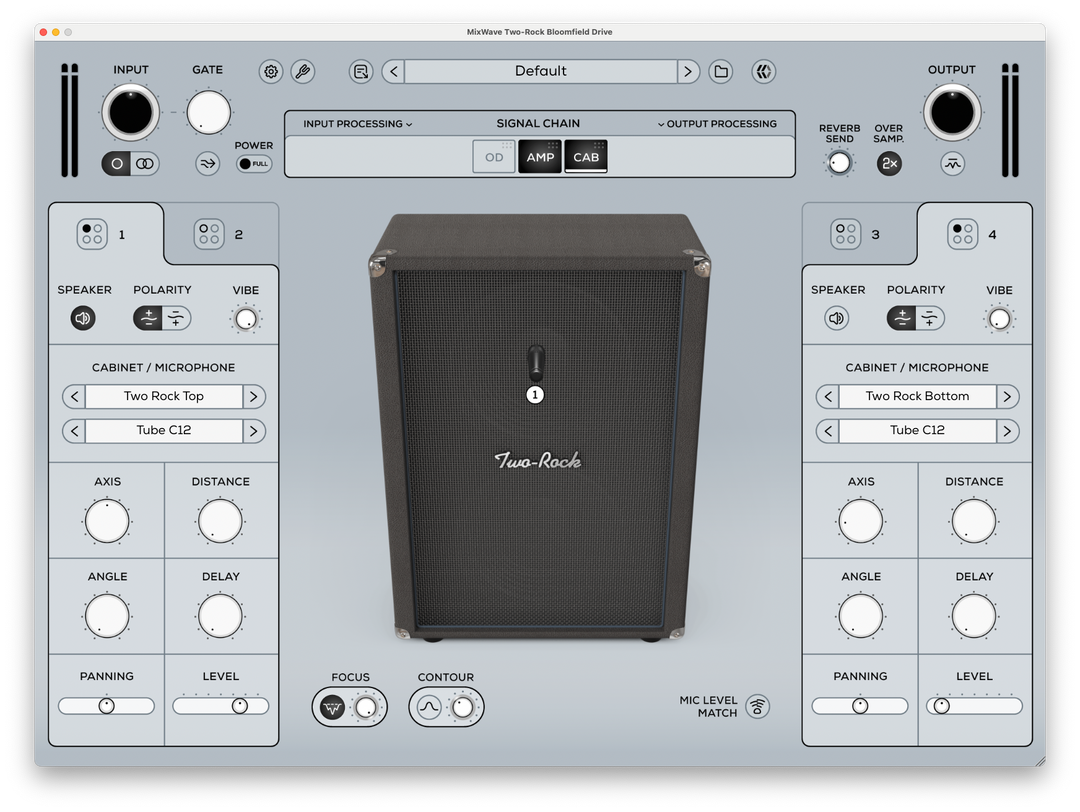Select the AMP block in signal chain

540,157
